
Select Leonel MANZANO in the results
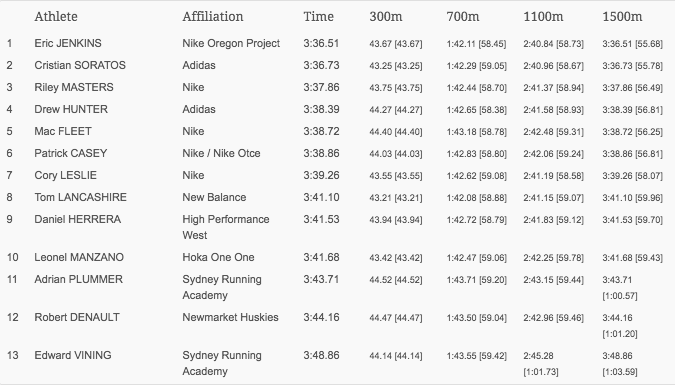click(x=79, y=257)
